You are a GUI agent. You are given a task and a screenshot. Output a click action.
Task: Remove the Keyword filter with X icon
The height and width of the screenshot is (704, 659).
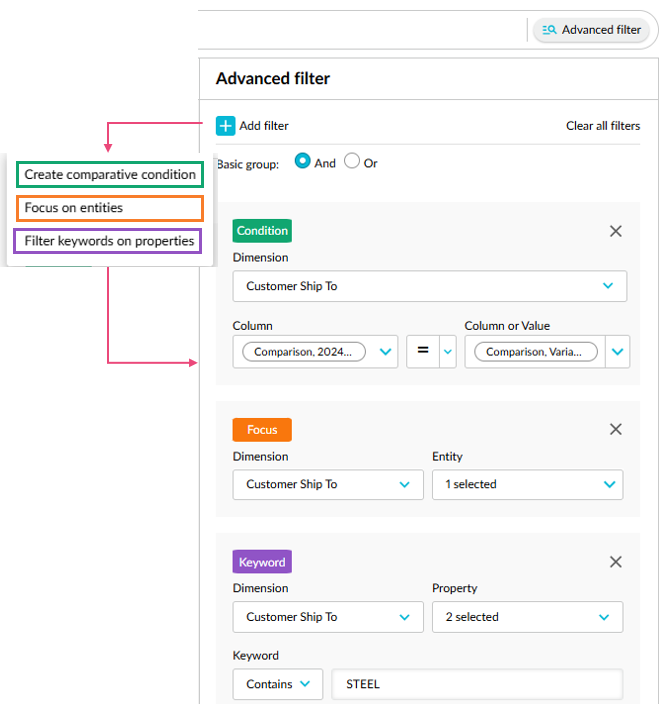click(616, 562)
